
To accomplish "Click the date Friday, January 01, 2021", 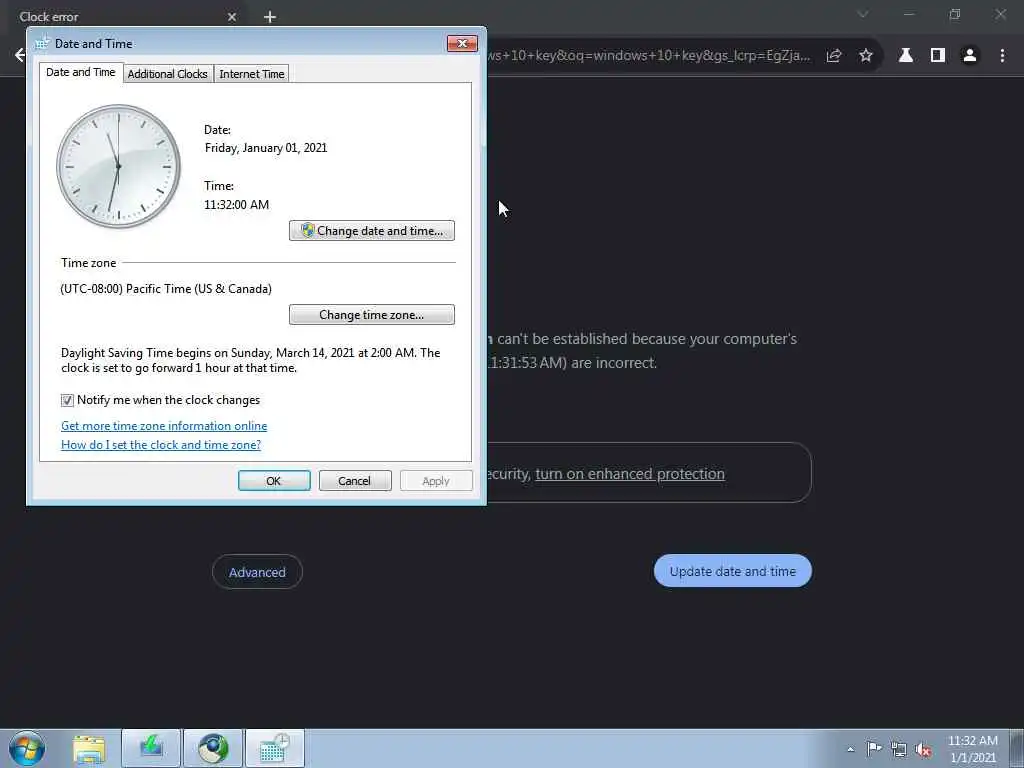I will click(x=266, y=148).
